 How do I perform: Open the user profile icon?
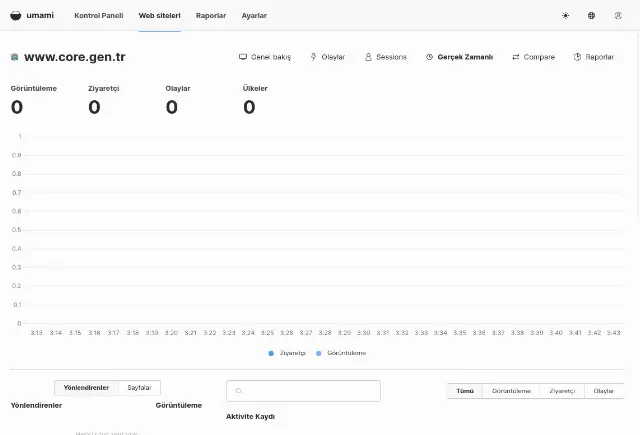point(618,16)
